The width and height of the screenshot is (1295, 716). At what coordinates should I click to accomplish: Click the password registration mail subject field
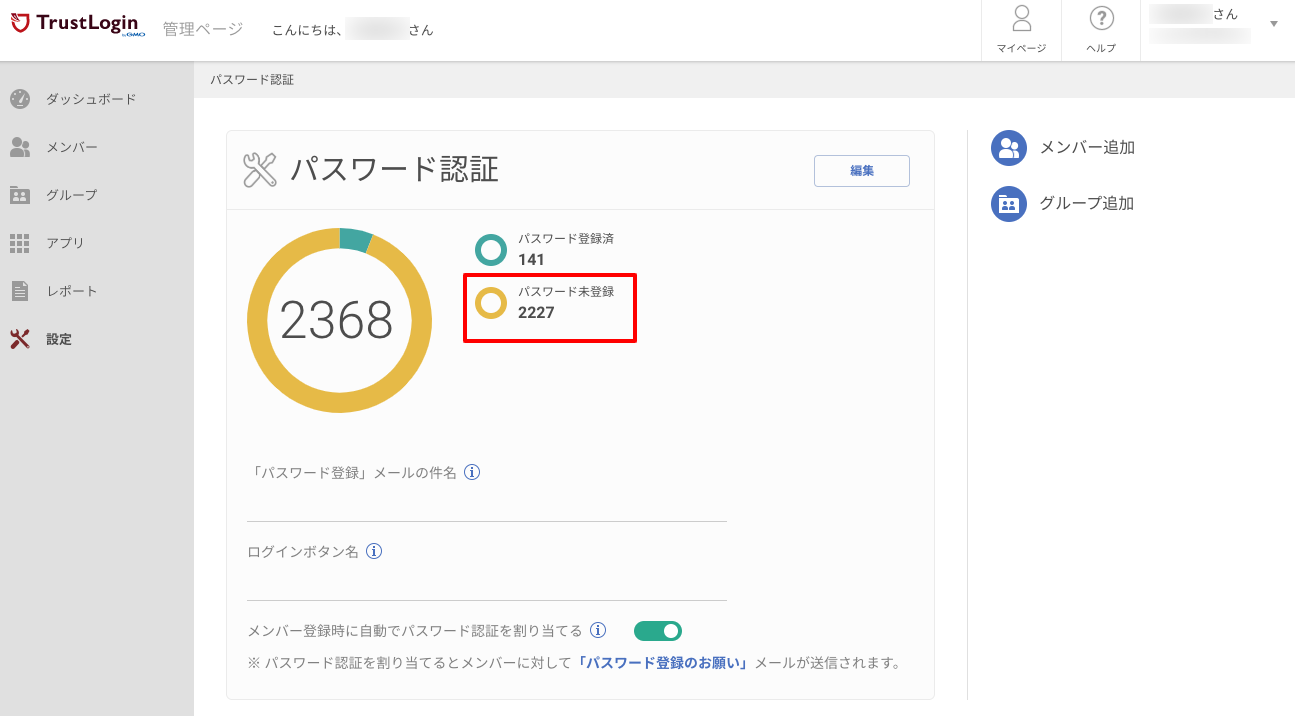click(x=486, y=506)
